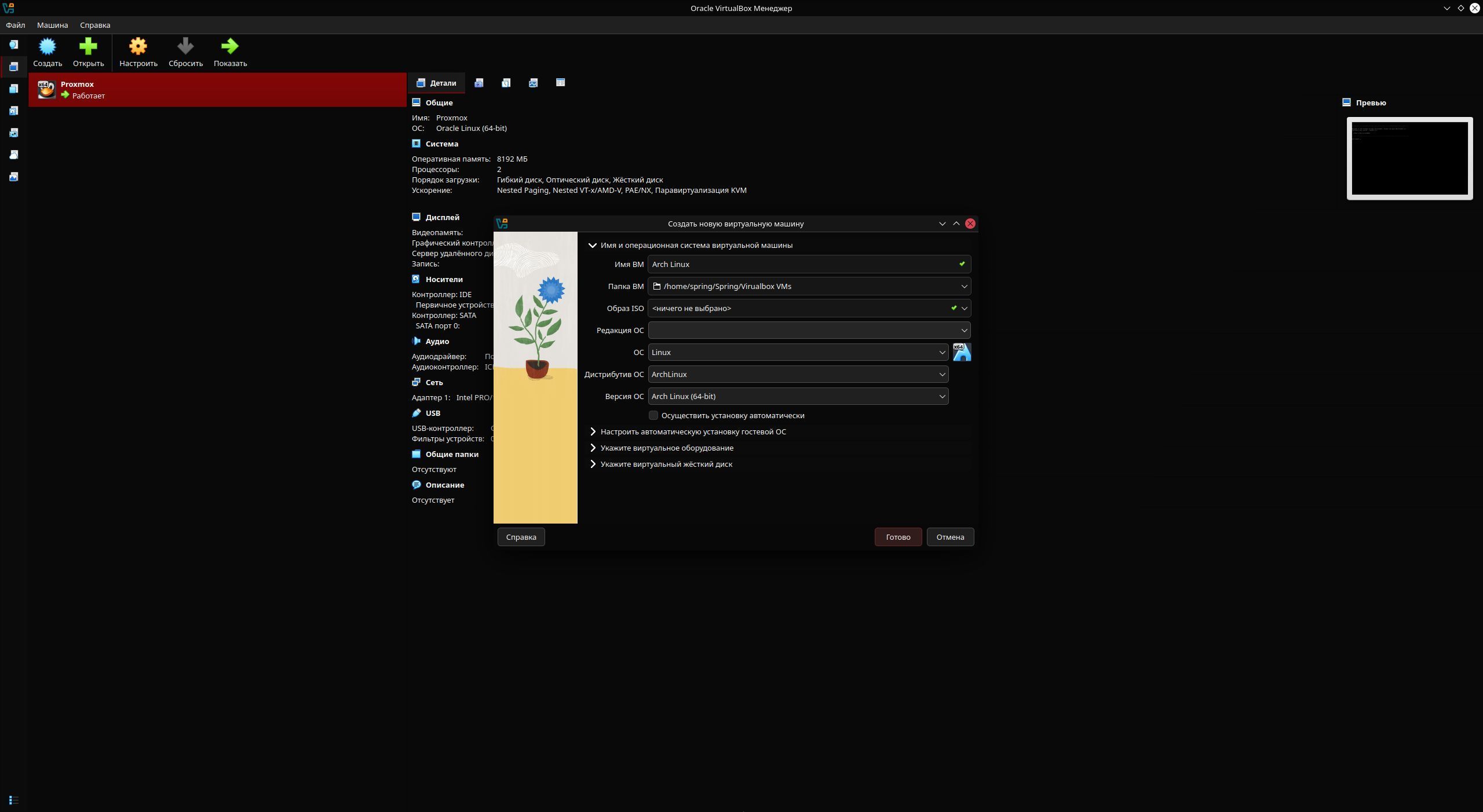Click the Общие папки folder icon
Viewport: 1483px width, 812px height.
[416, 454]
